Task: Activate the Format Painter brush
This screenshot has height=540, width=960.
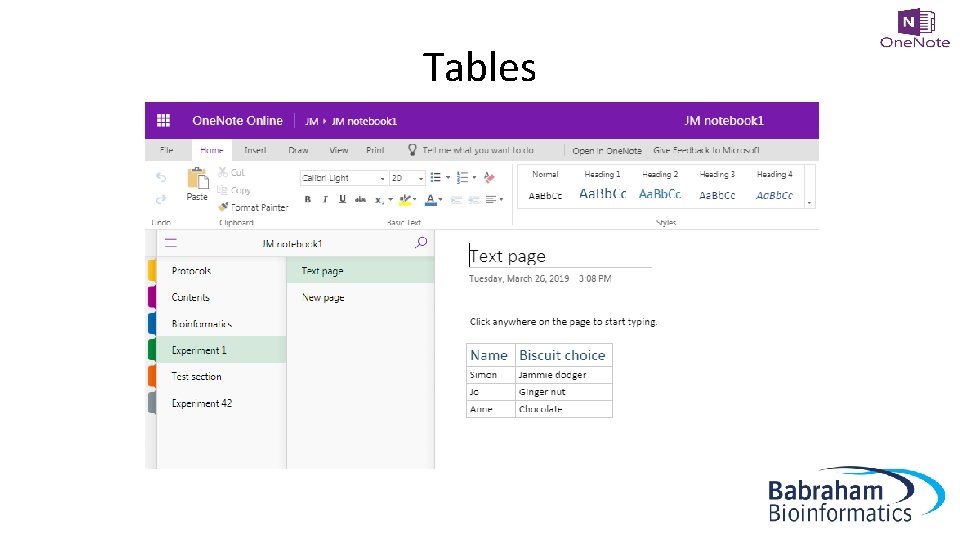Action: (x=253, y=208)
